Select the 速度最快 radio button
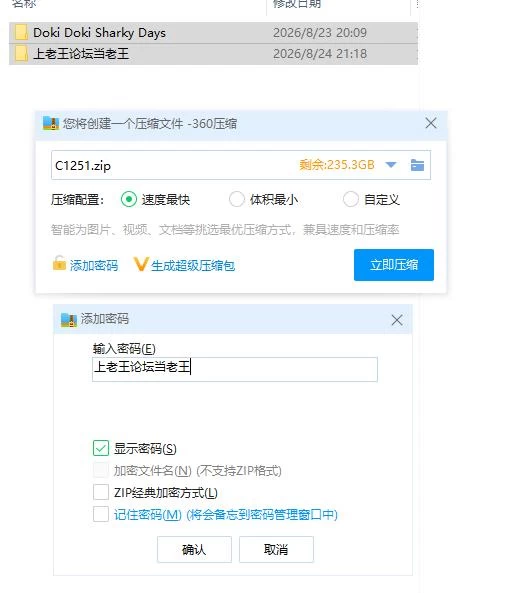 (129, 199)
